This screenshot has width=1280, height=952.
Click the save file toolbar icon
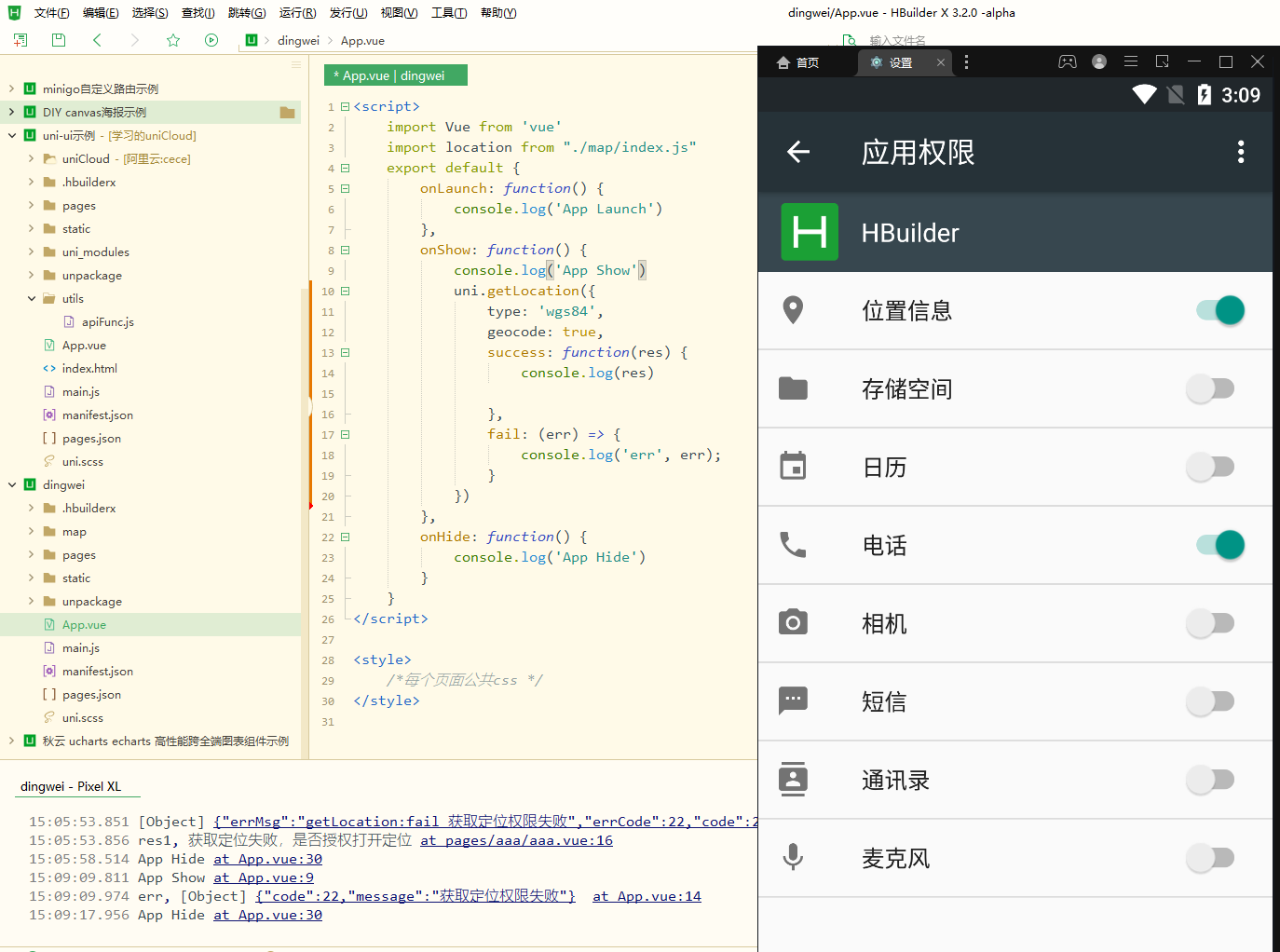59,40
